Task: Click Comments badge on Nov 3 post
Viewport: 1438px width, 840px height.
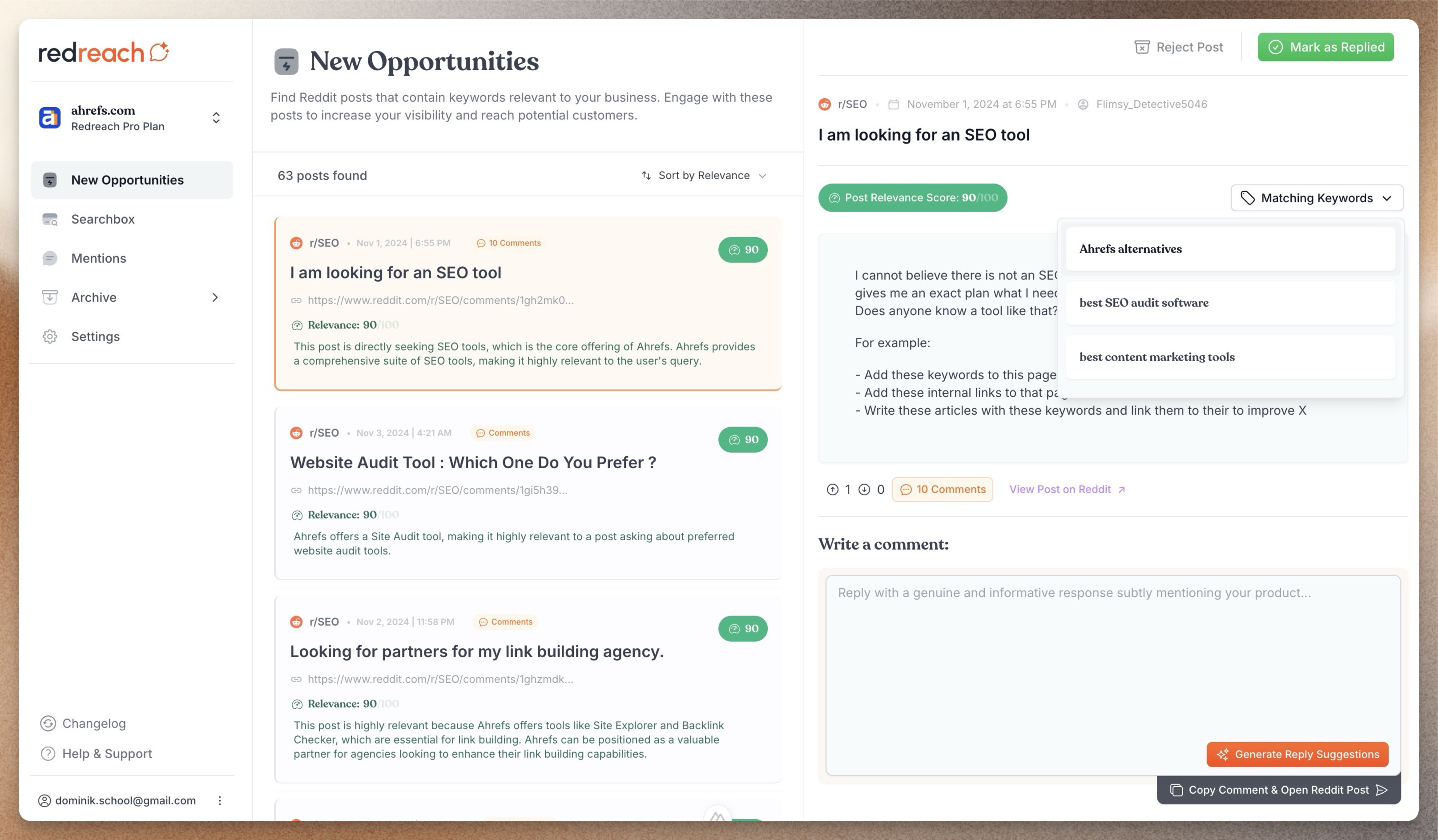Action: [x=503, y=433]
